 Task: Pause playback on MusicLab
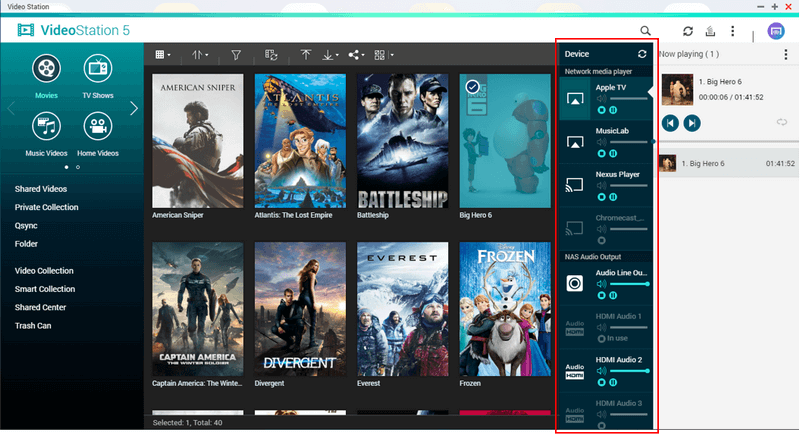(613, 153)
